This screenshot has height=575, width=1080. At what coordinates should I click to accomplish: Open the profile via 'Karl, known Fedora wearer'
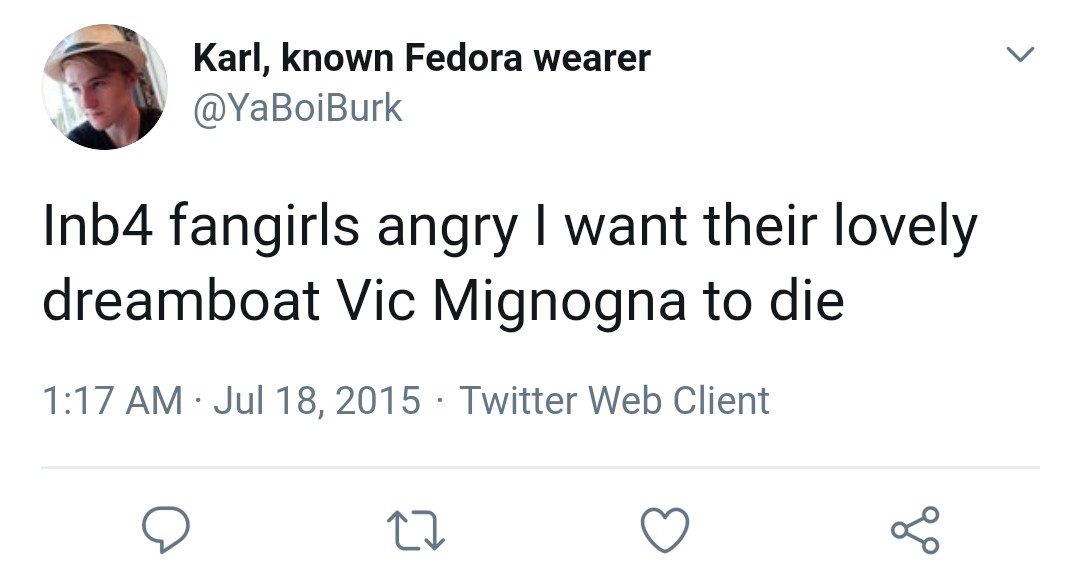pos(422,58)
